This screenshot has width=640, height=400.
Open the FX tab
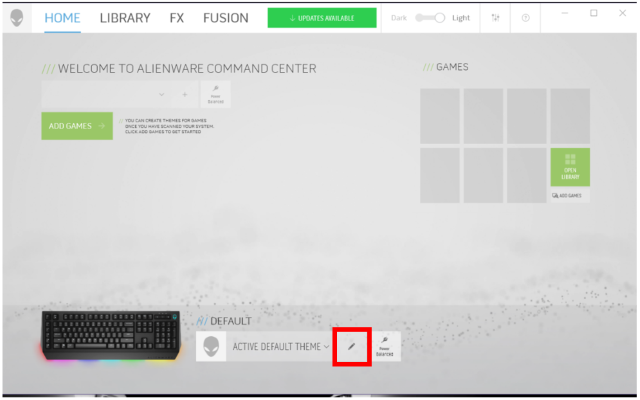(177, 18)
